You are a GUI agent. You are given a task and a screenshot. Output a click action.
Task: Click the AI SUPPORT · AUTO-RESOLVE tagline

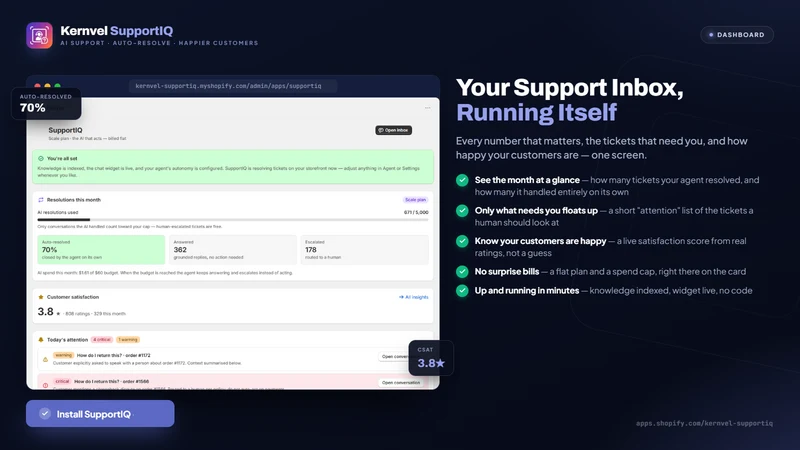pos(159,43)
